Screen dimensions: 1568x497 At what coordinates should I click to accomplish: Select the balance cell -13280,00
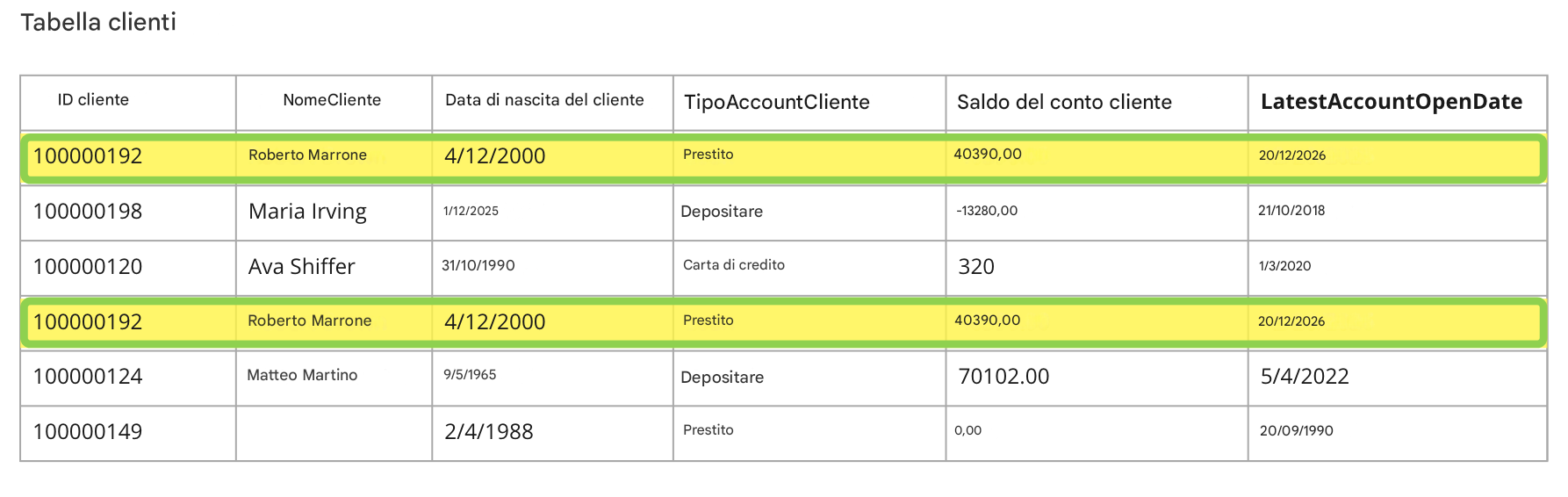1097,212
